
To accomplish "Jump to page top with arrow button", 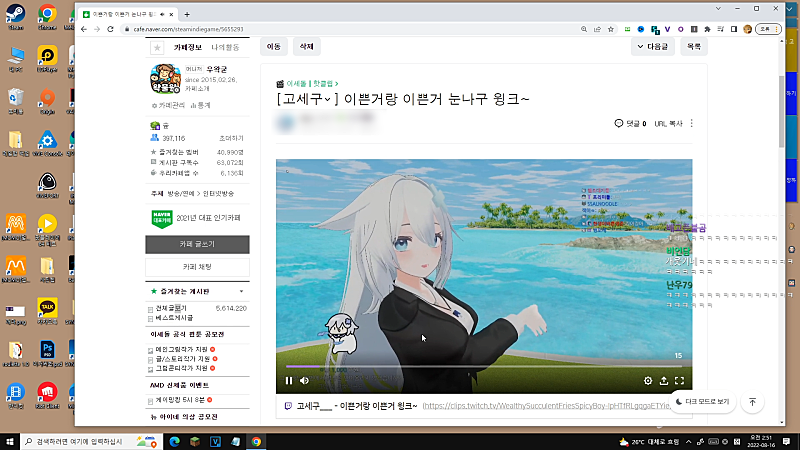I will [x=753, y=402].
